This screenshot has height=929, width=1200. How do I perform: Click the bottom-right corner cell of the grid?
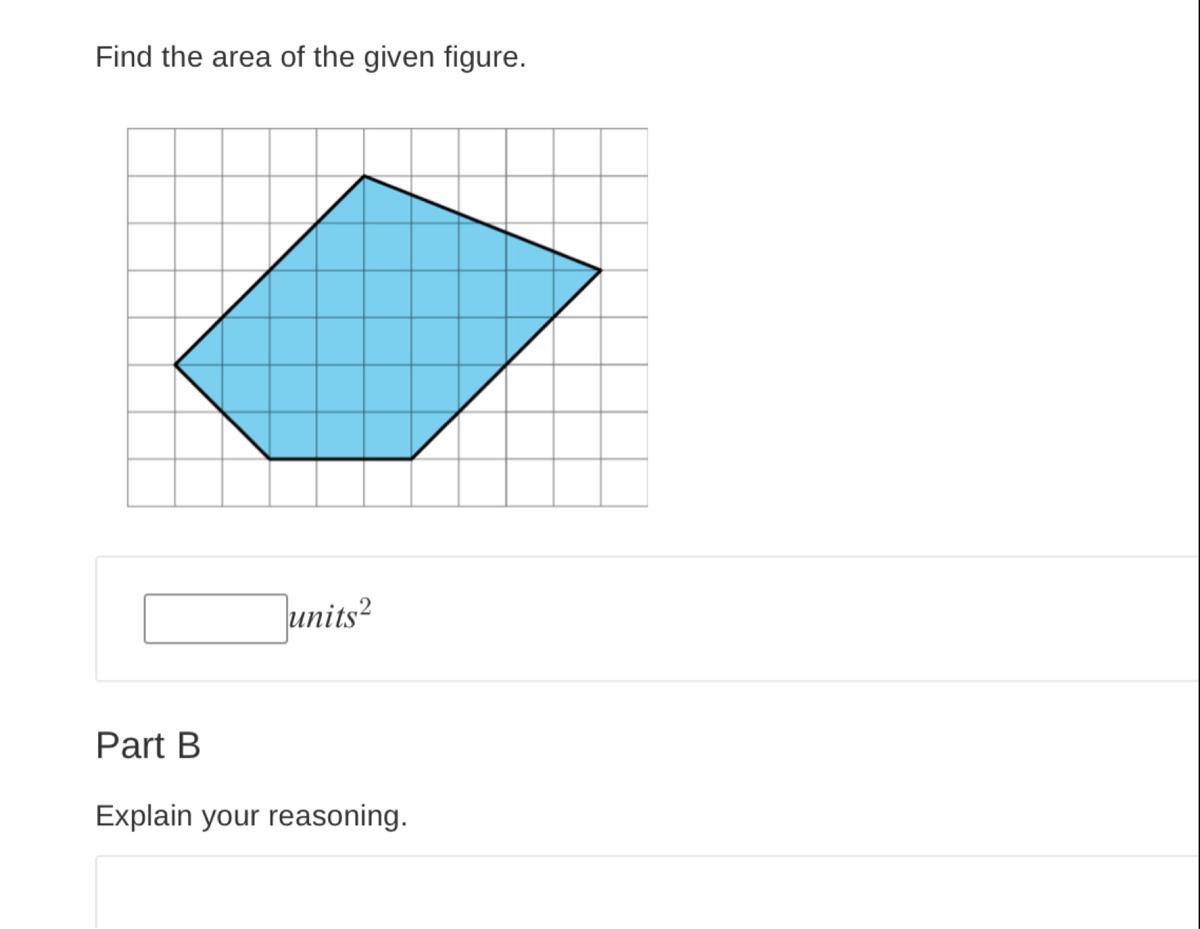pos(624,483)
